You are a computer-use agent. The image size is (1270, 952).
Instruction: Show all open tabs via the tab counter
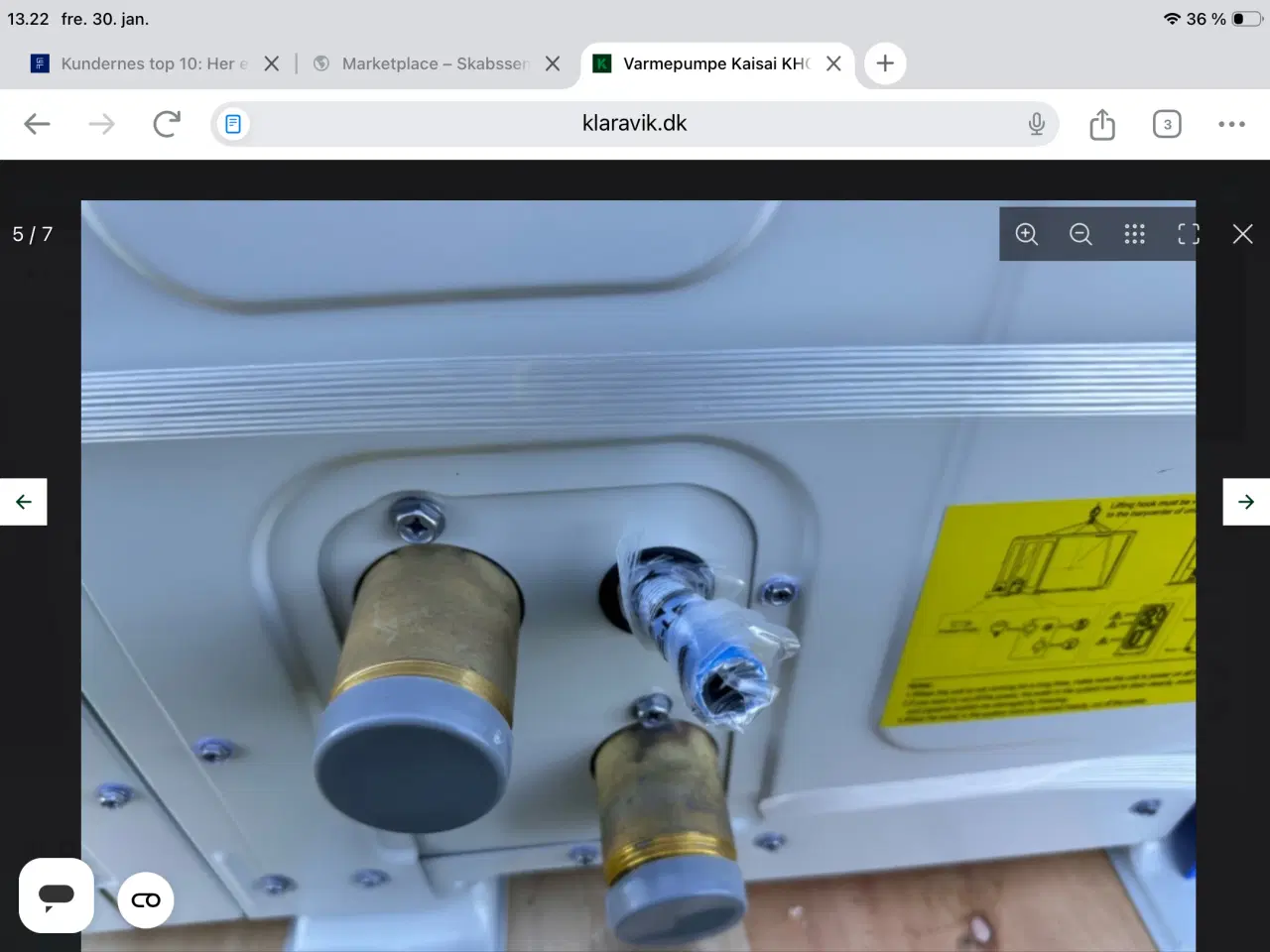[x=1167, y=123]
